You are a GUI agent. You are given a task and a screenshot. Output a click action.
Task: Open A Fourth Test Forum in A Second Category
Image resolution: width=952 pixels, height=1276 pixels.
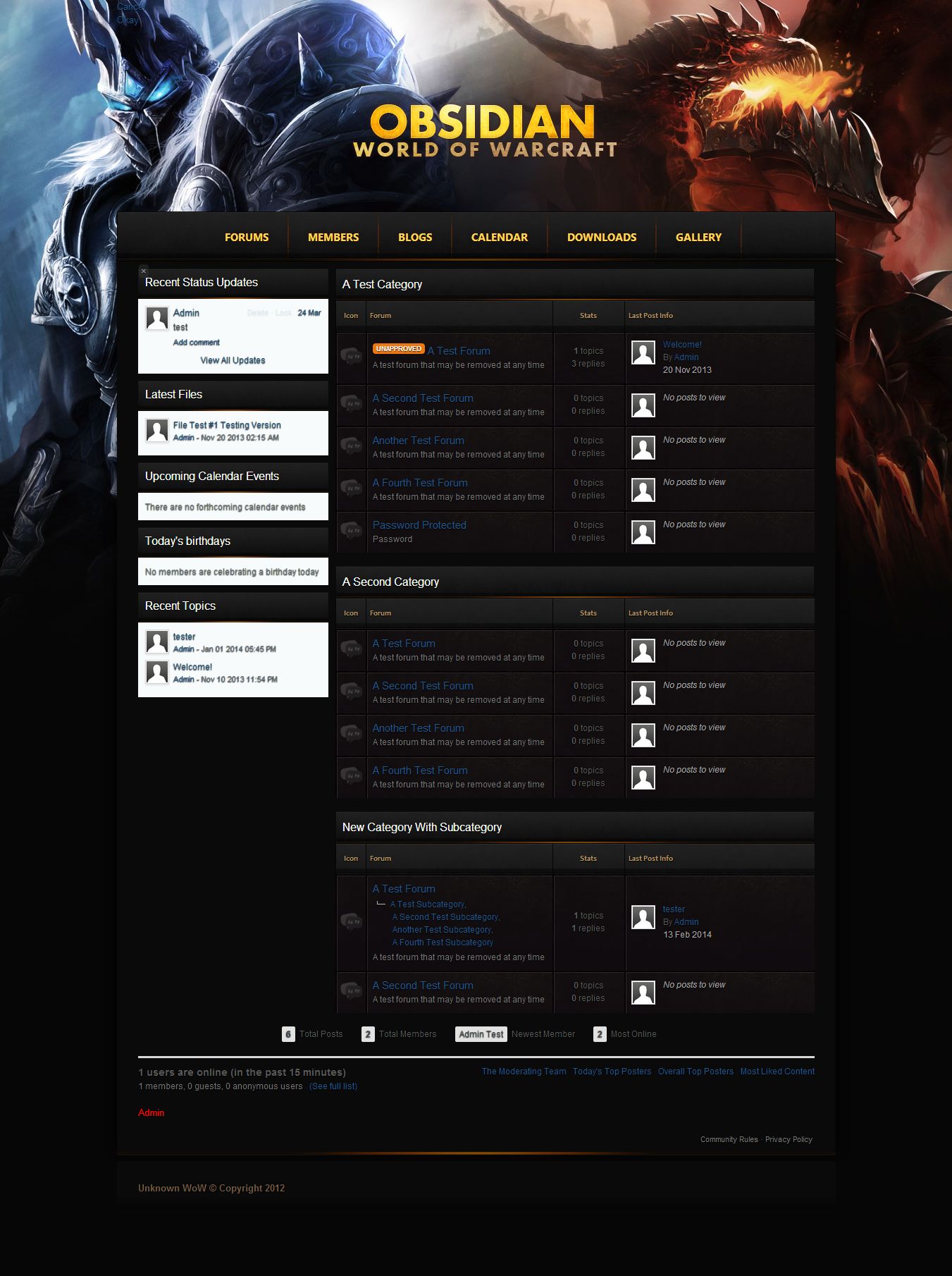420,771
